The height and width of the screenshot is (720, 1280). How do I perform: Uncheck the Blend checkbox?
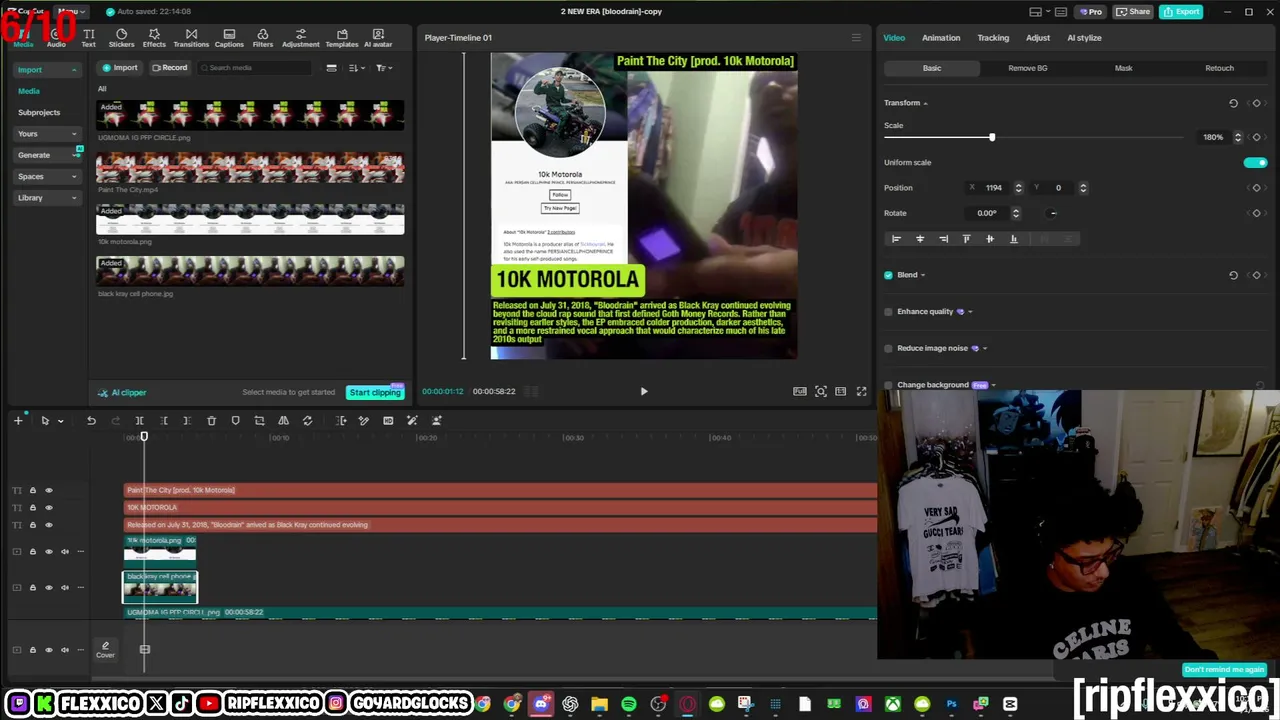pos(888,275)
